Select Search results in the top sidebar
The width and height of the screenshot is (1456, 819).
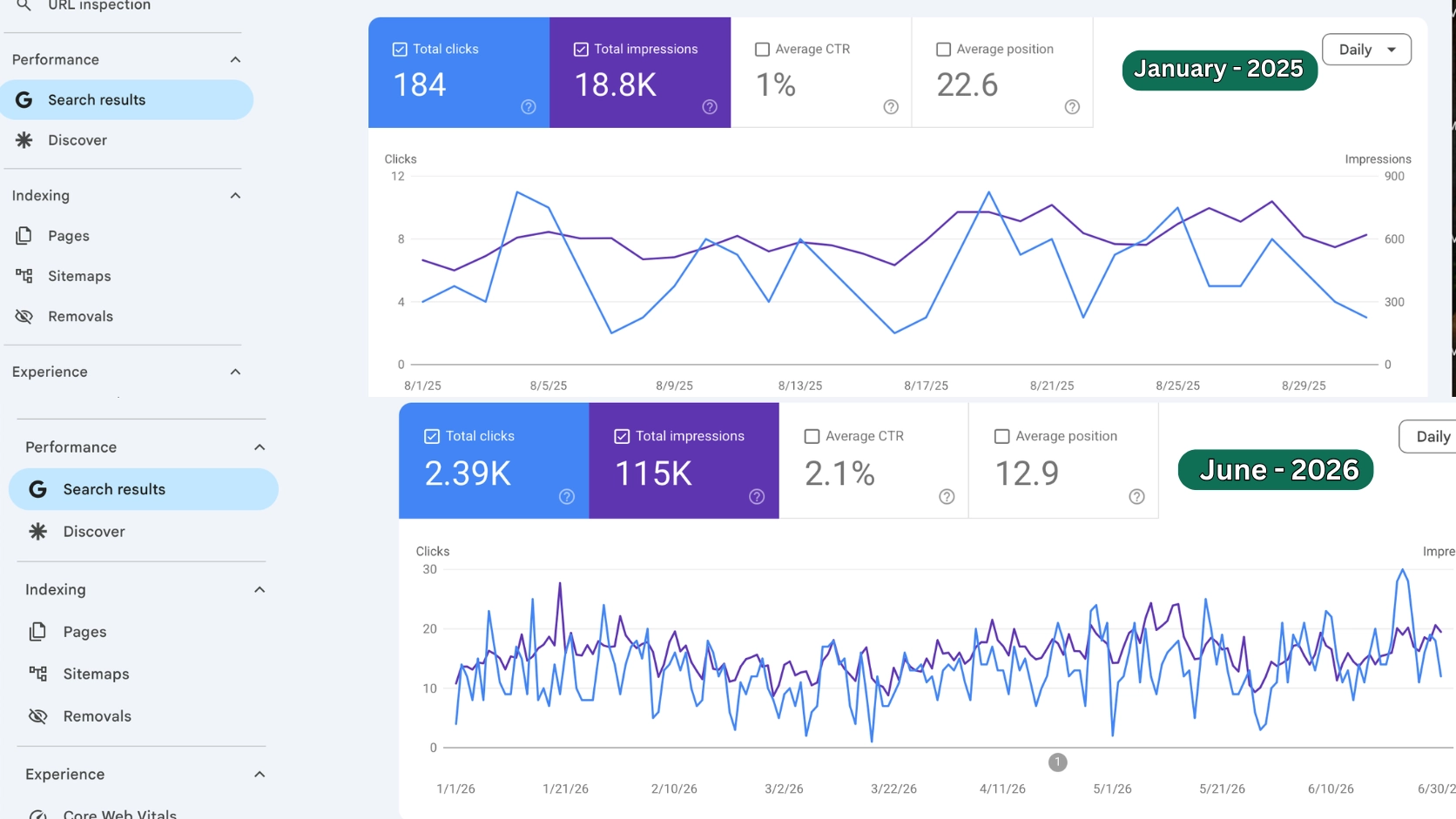(x=127, y=100)
